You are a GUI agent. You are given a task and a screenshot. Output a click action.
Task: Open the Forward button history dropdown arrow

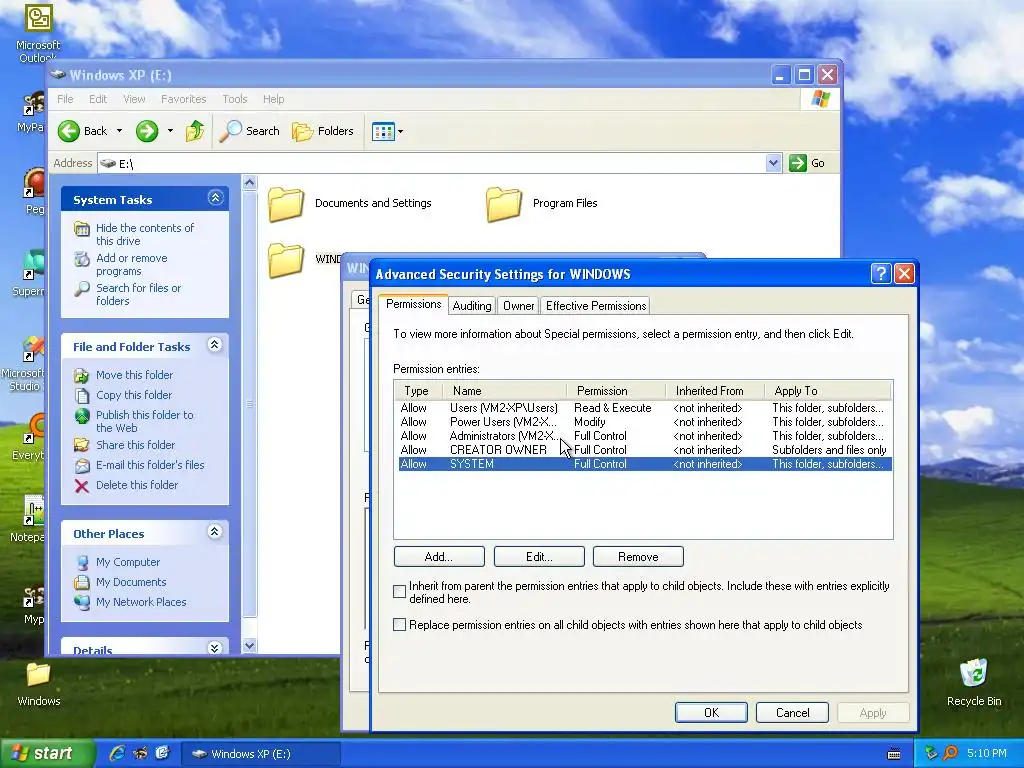(170, 131)
